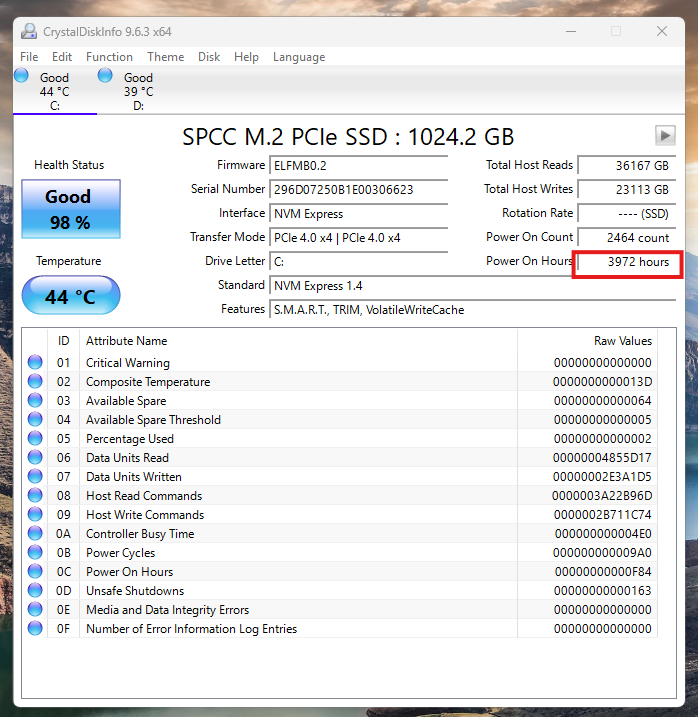Switch to the D: drive tab
698x717 pixels.
click(x=139, y=91)
